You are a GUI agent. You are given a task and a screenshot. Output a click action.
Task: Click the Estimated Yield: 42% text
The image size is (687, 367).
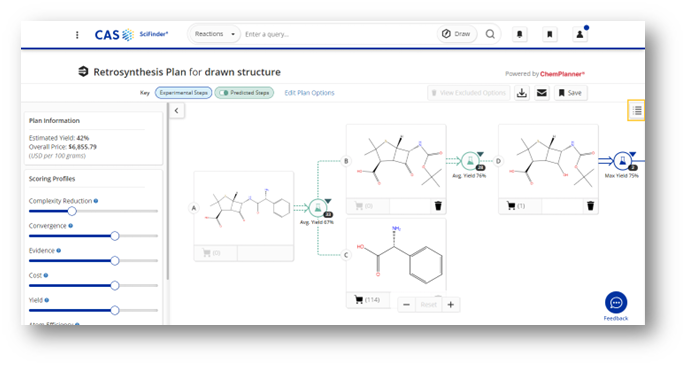59,138
